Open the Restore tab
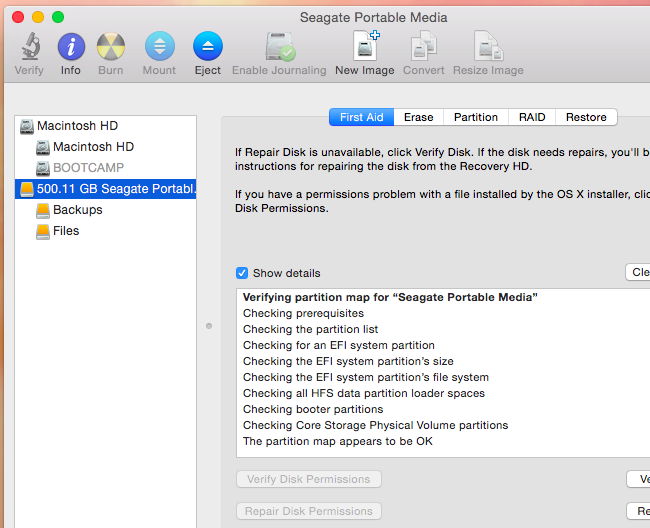The width and height of the screenshot is (650, 528). point(586,117)
